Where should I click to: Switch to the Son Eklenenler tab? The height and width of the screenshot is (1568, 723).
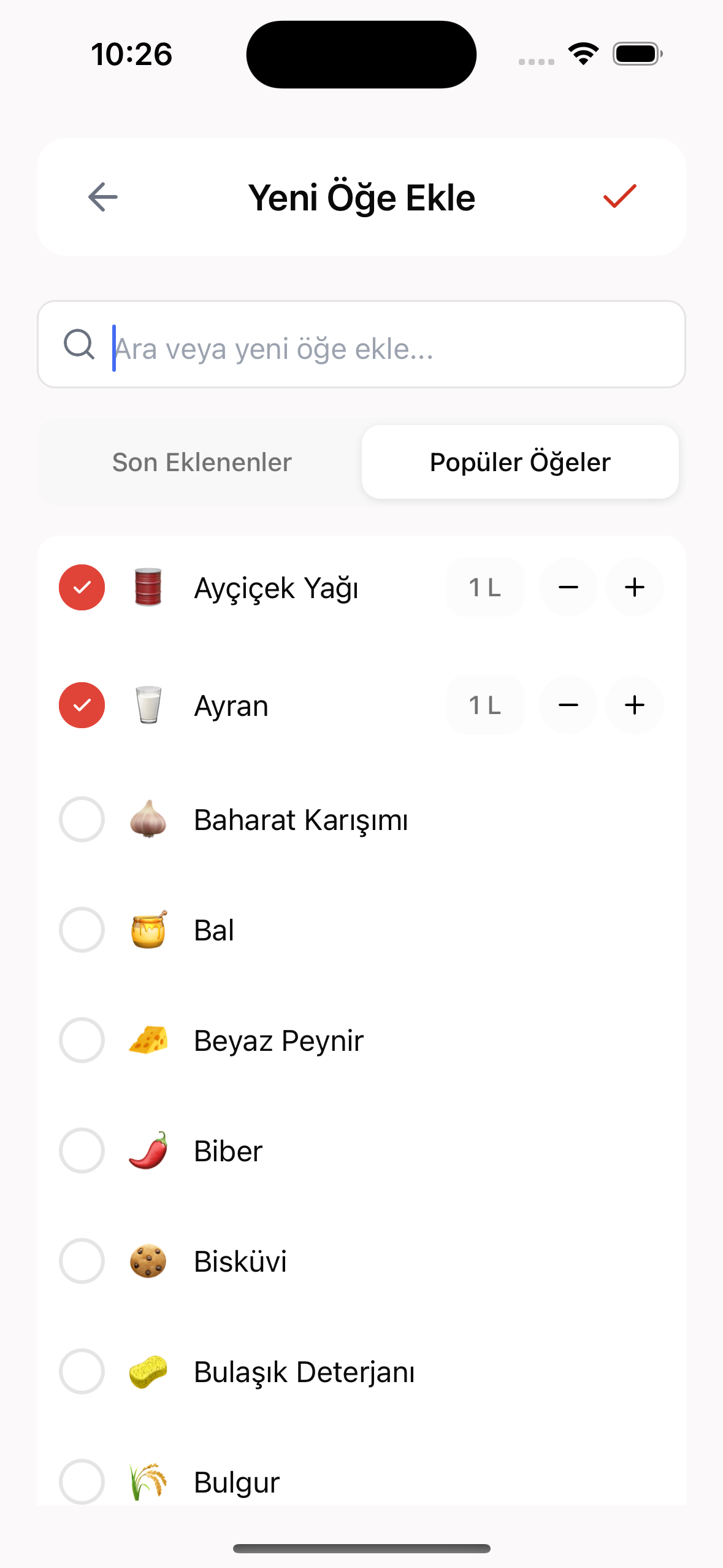tap(202, 462)
